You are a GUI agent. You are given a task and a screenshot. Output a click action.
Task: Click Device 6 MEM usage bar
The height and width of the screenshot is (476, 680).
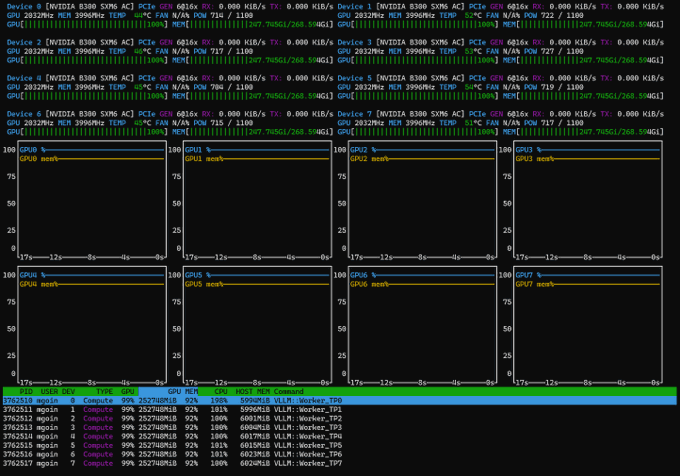tap(253, 132)
